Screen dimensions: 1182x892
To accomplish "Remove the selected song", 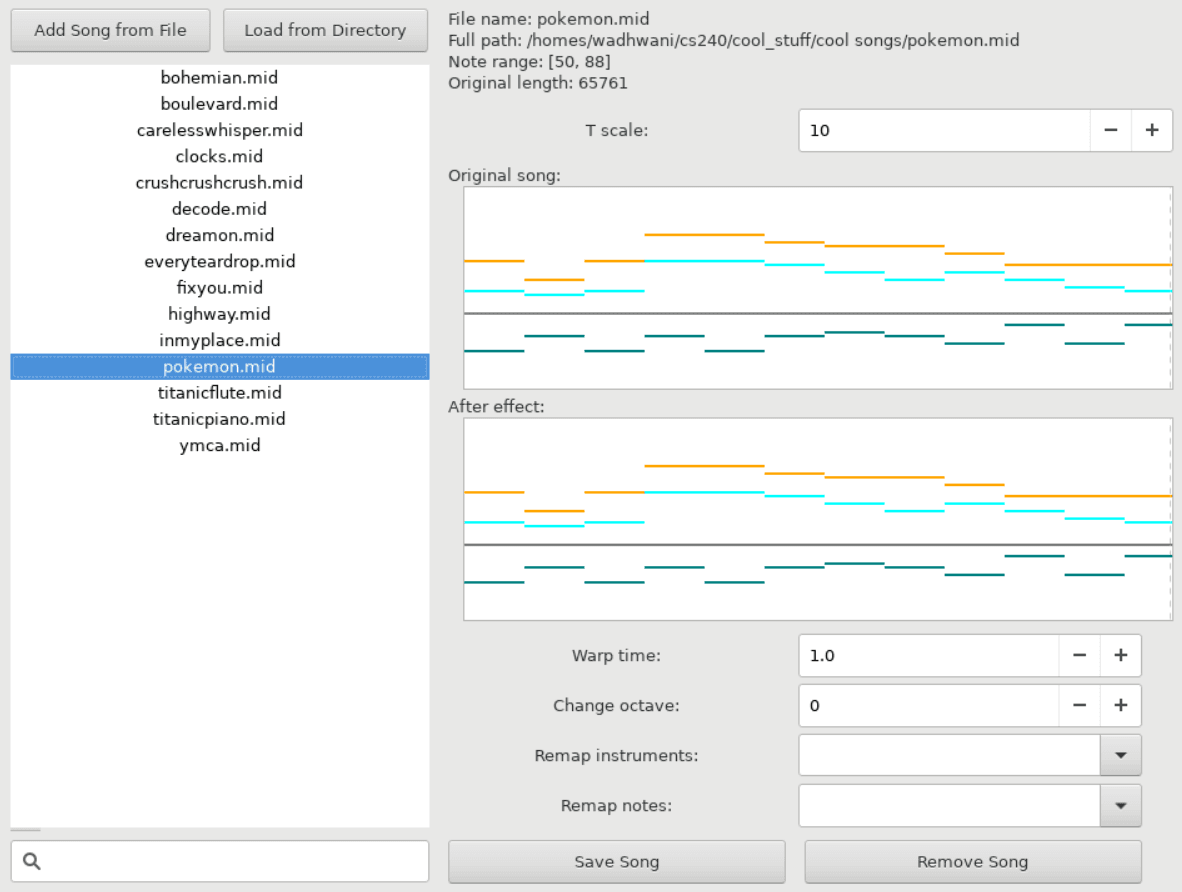I will coord(972,862).
